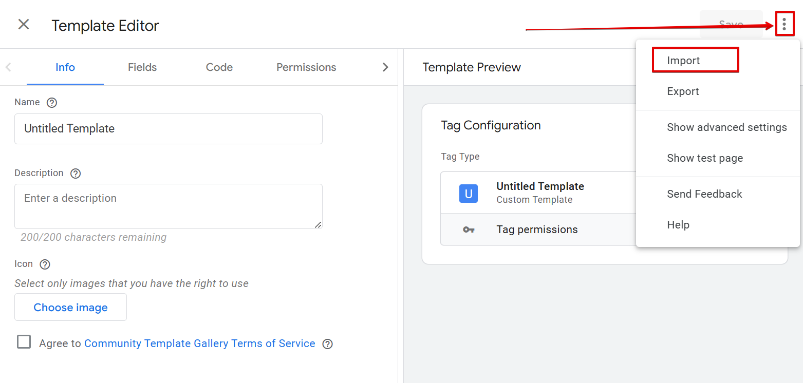The image size is (803, 383).
Task: Choose Show advanced settings menu item
Action: pos(727,127)
